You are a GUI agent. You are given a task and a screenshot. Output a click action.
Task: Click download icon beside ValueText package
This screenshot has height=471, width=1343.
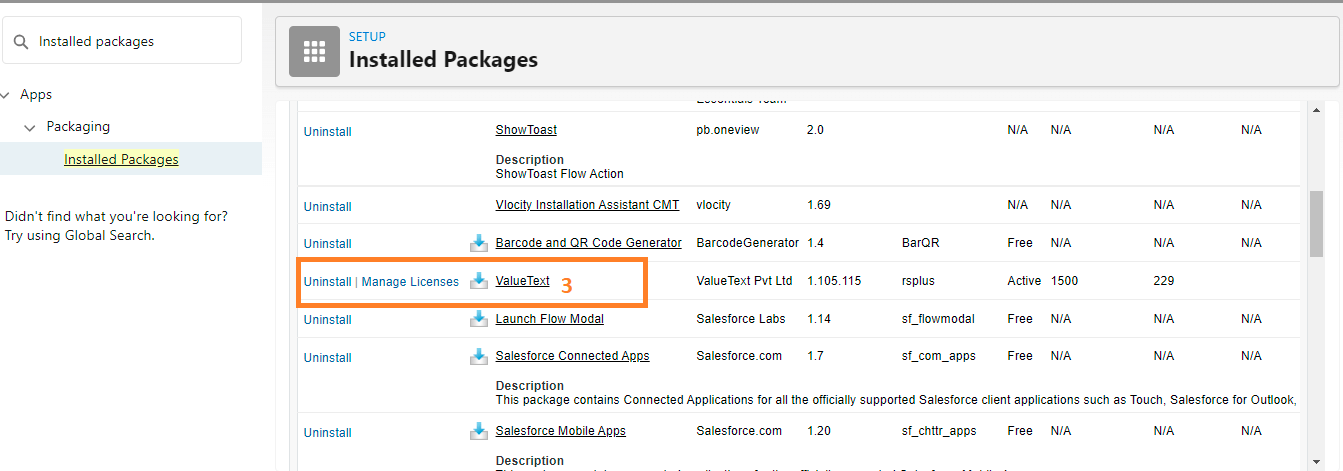pyautogui.click(x=479, y=281)
